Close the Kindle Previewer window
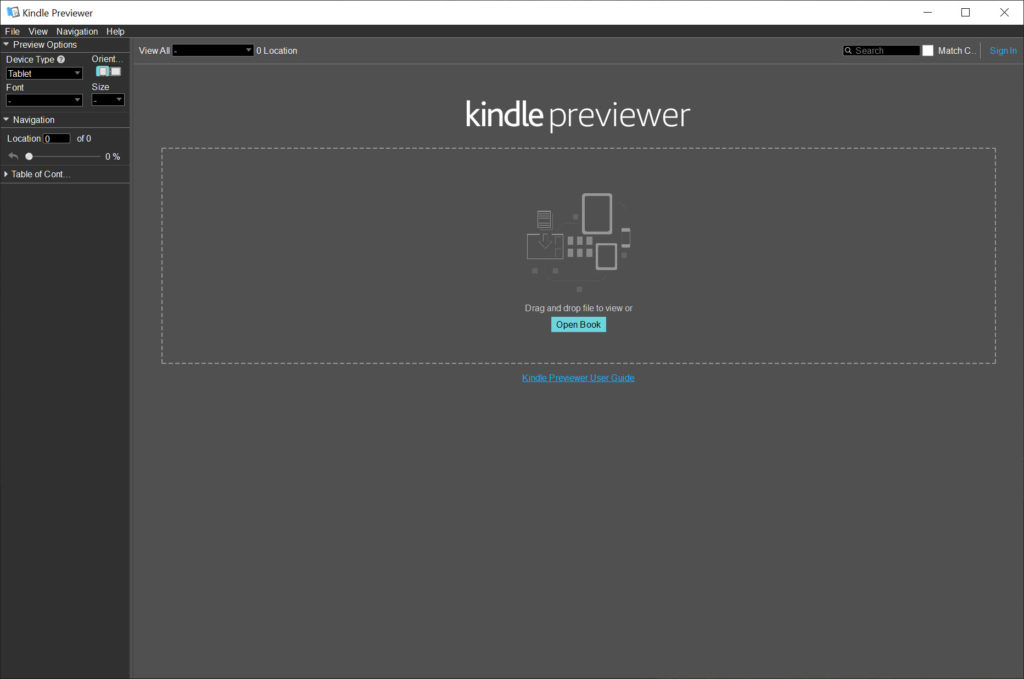The image size is (1024, 679). click(x=1004, y=12)
